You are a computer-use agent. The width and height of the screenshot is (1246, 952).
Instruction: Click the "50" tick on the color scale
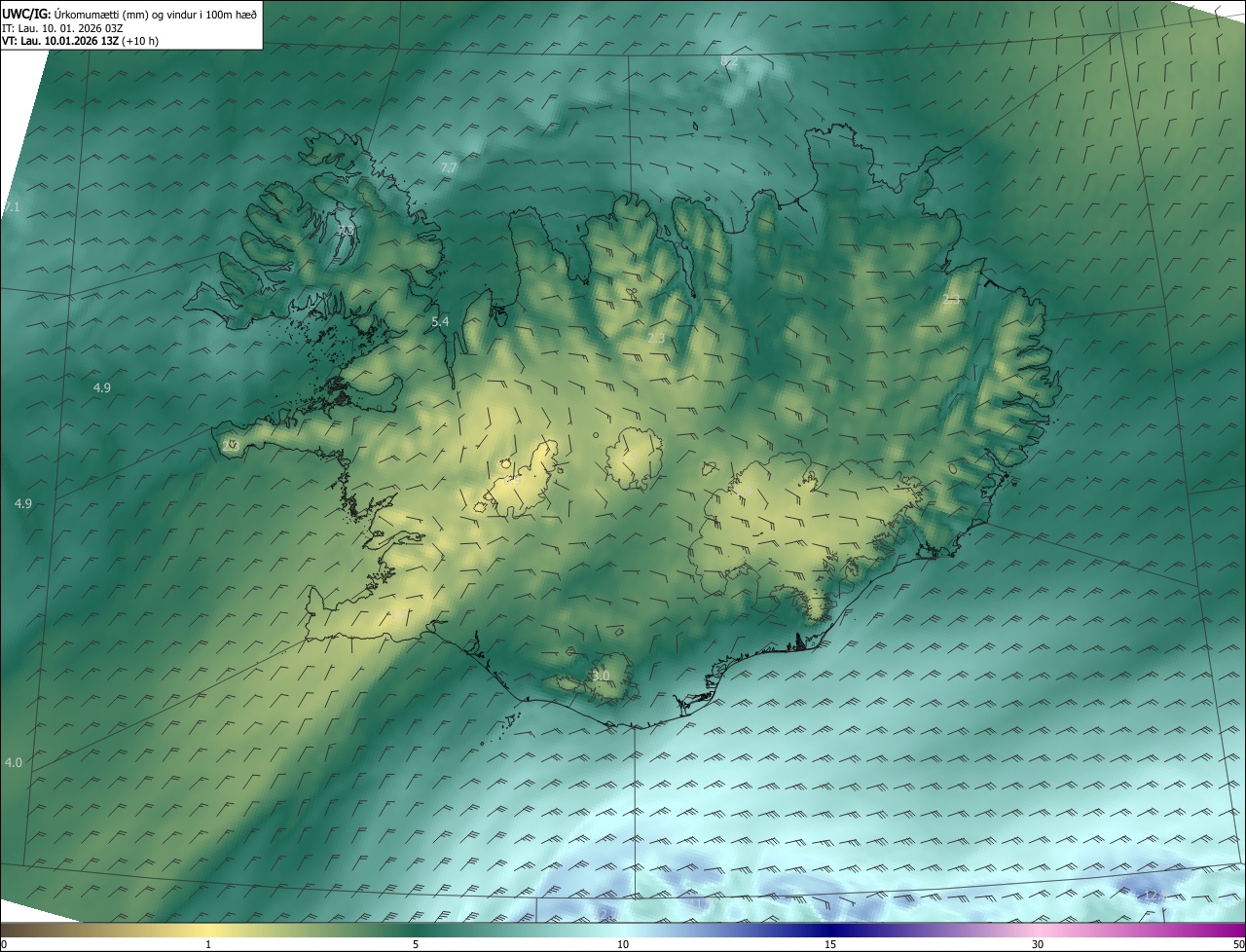pos(1238,945)
